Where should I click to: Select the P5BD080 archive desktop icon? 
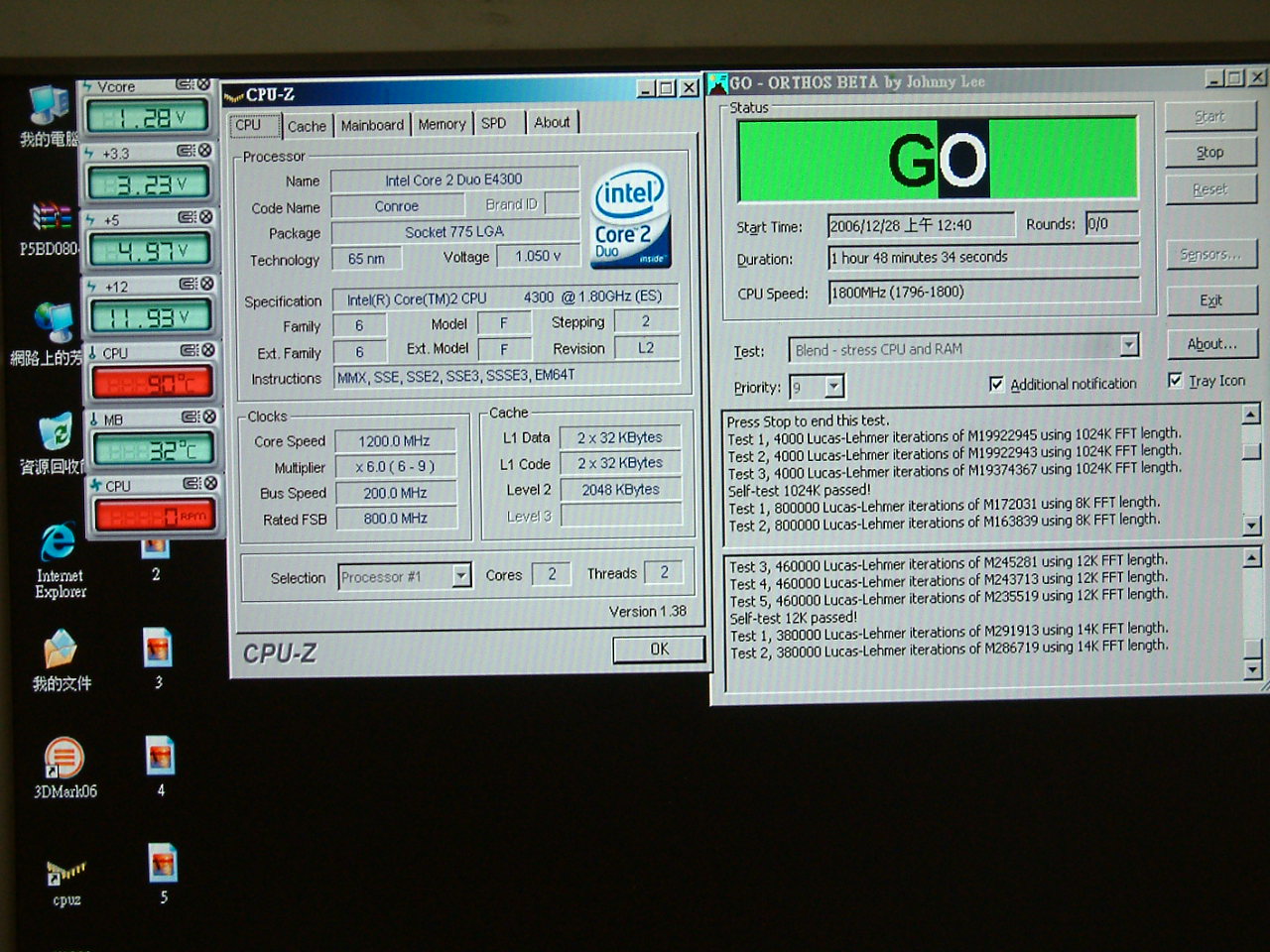(50, 228)
